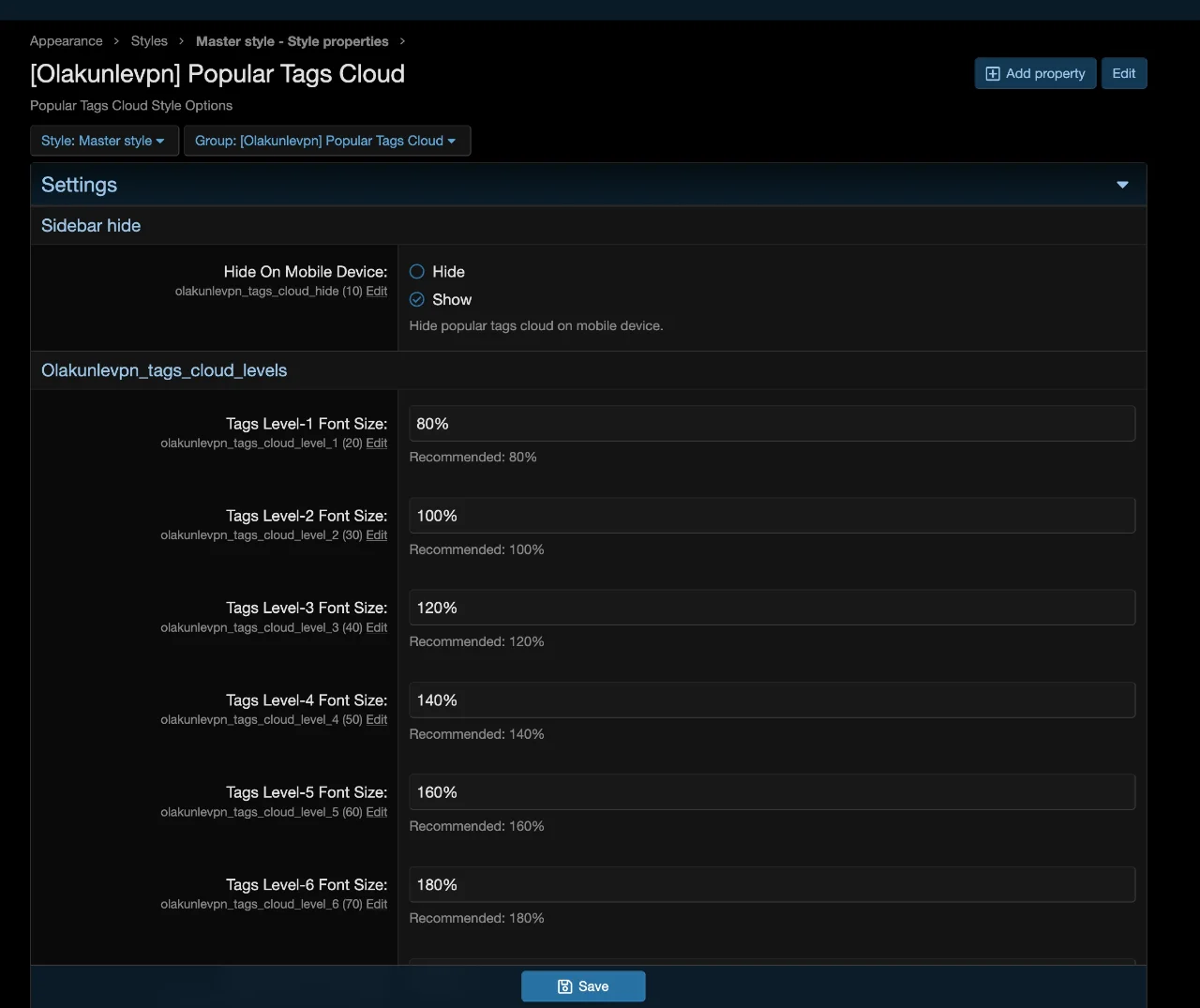The image size is (1200, 1008).
Task: Edit the olakunlevpn_tags_cloud_hide property
Action: 376,292
